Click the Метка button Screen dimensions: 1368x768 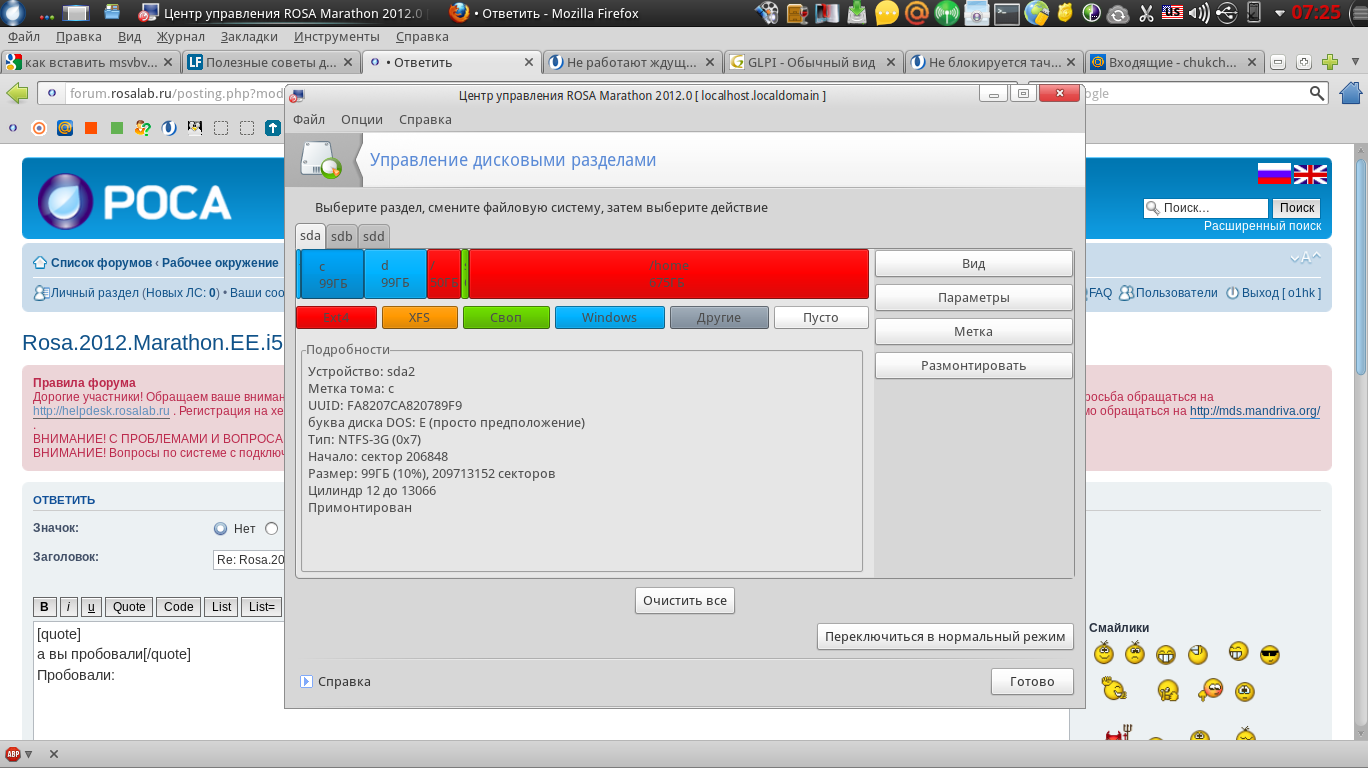(974, 332)
